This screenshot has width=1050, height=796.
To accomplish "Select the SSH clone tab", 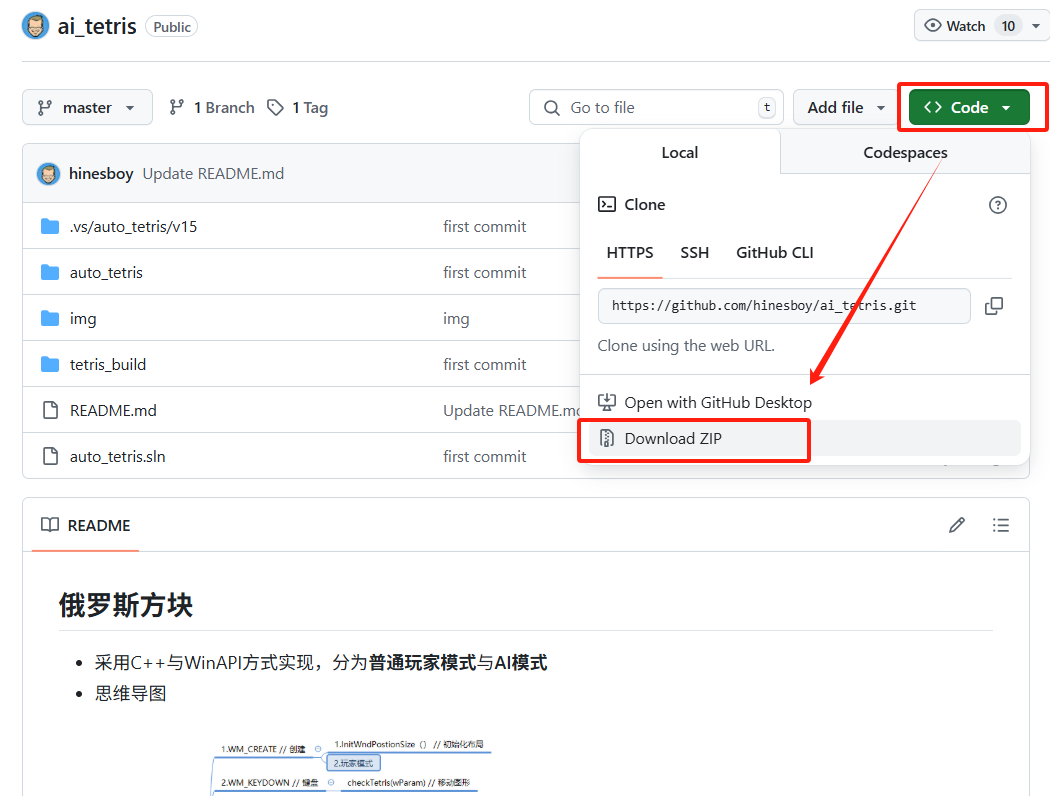I will 694,252.
